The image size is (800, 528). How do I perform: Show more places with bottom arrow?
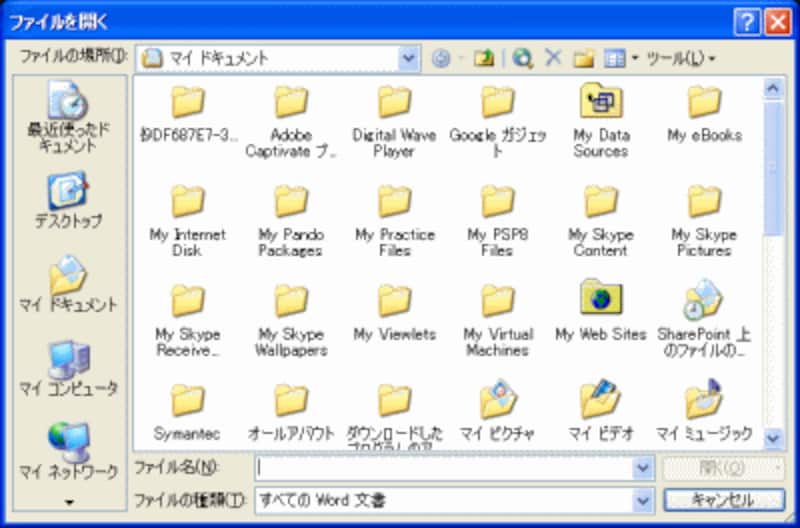click(x=69, y=502)
